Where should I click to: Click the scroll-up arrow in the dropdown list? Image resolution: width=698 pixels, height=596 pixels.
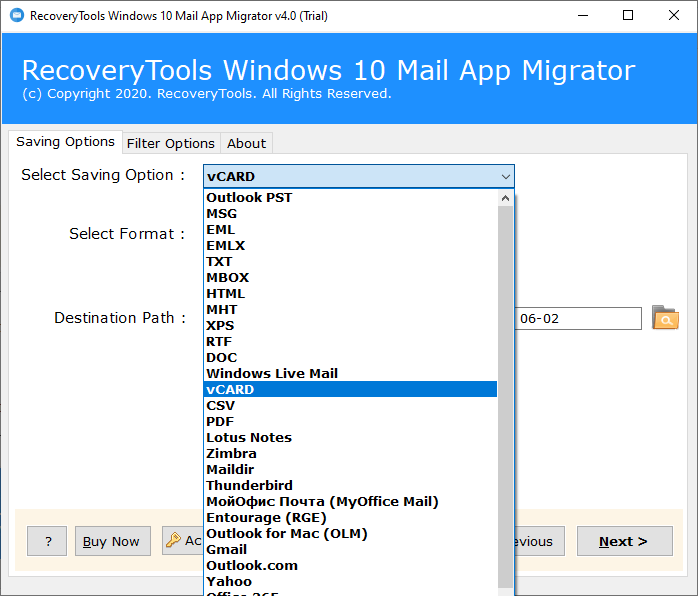(505, 198)
